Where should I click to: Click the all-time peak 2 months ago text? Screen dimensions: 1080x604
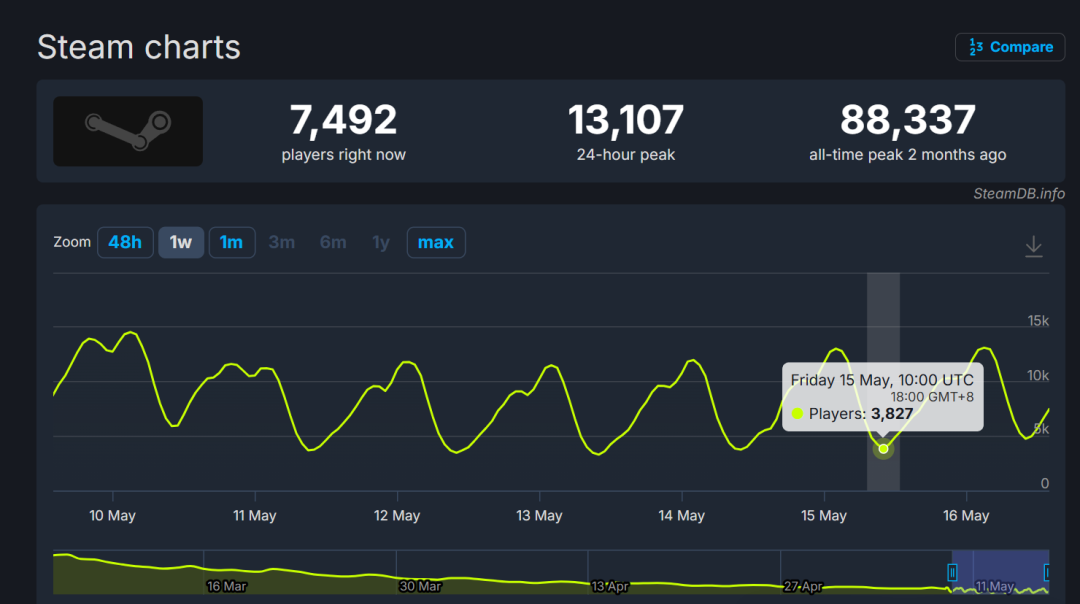click(x=907, y=155)
